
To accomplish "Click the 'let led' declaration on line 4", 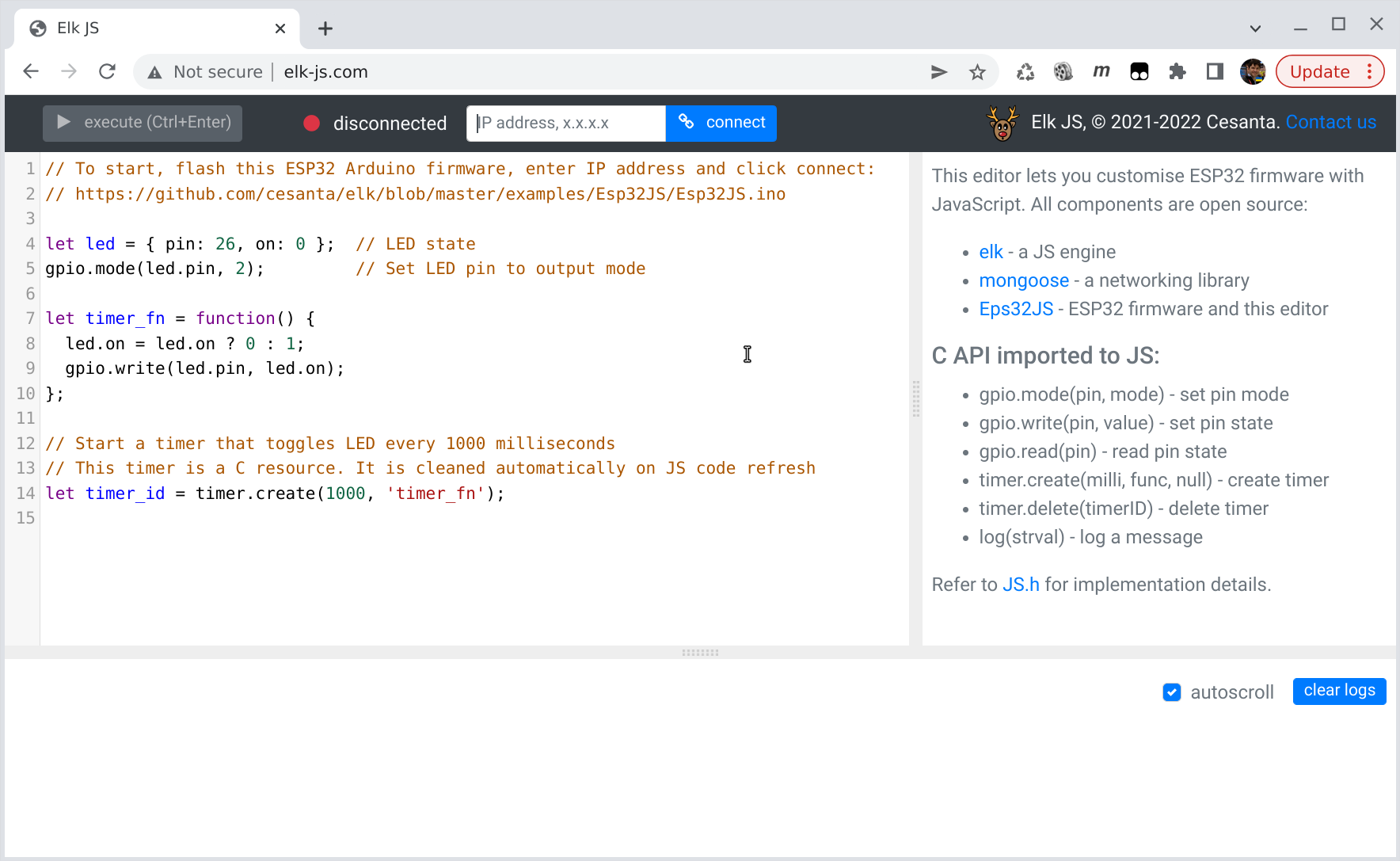I will pyautogui.click(x=80, y=244).
